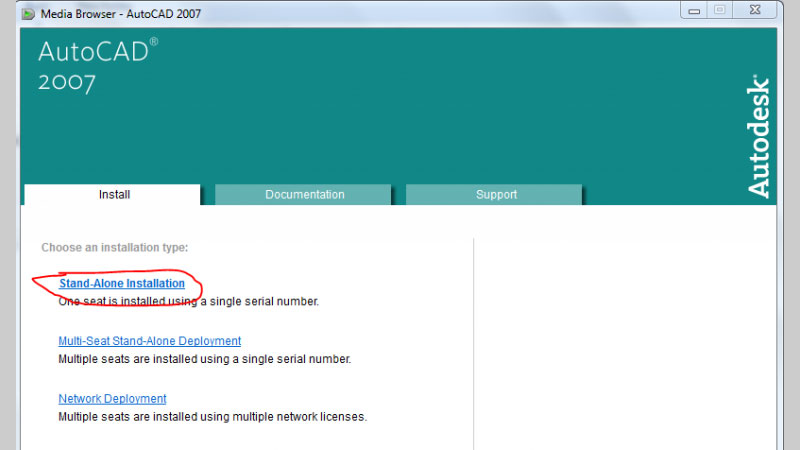Switch to the Install tab
800x450 pixels.
(x=114, y=195)
